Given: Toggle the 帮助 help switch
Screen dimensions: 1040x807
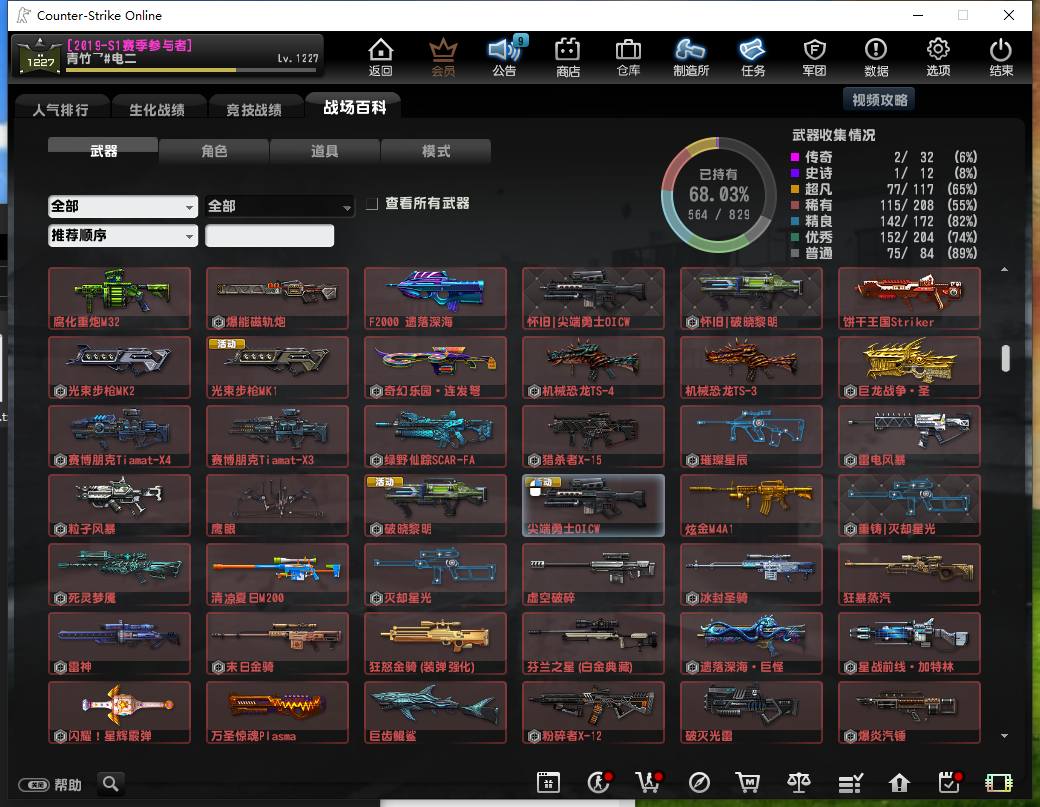Looking at the screenshot, I should 33,785.
